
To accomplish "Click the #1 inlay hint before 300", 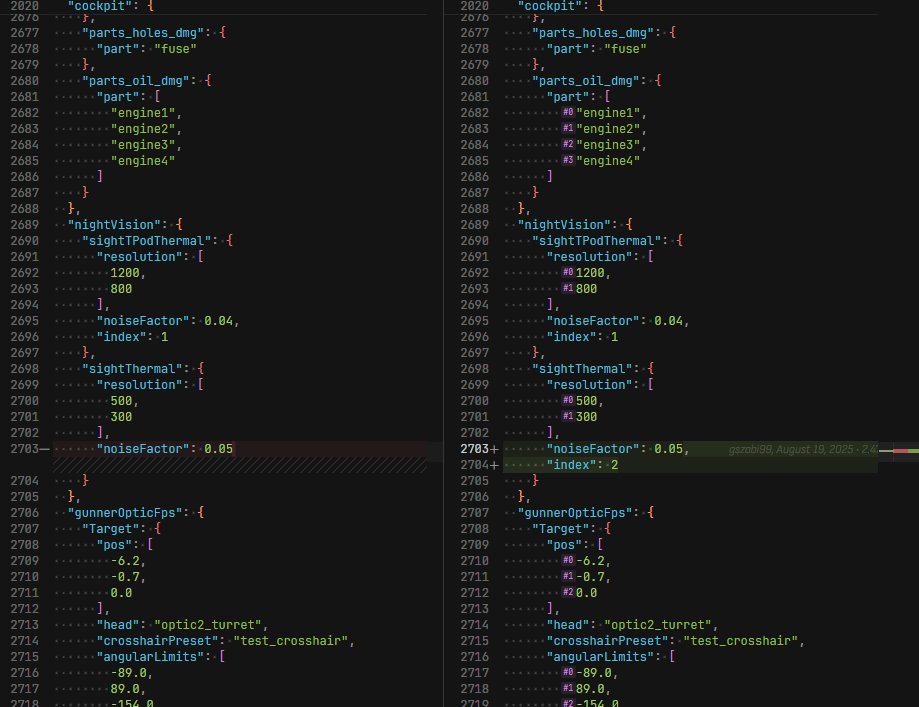I will point(568,416).
